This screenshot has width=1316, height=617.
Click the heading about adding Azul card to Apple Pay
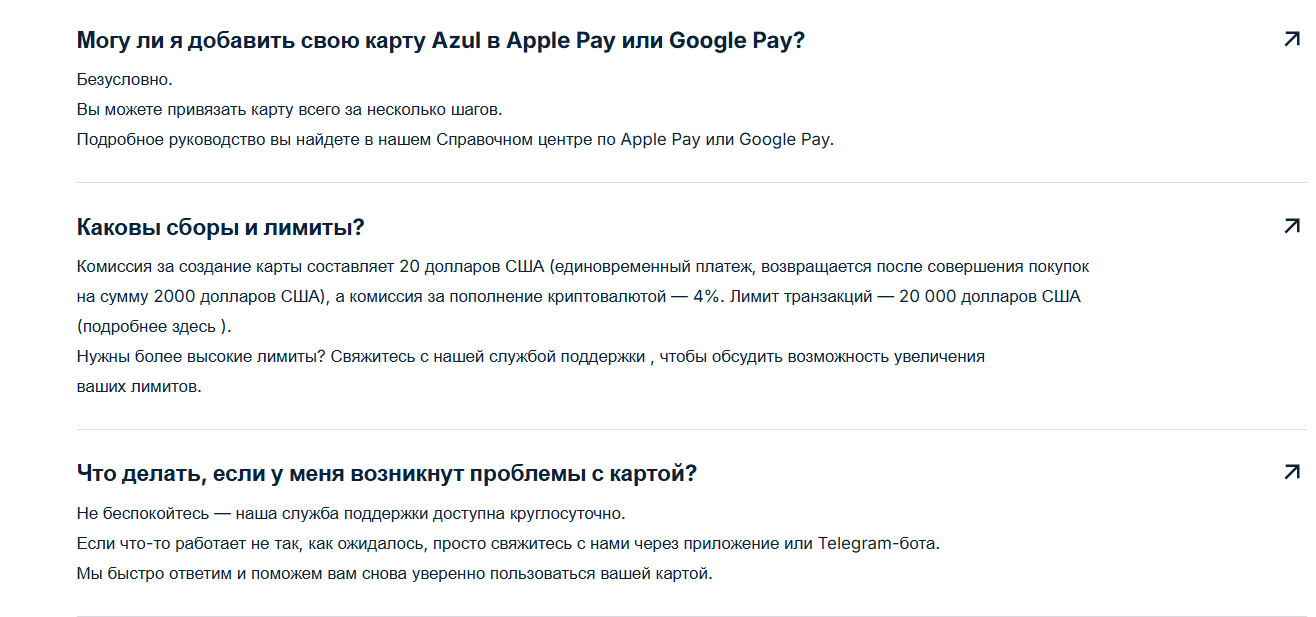point(440,41)
